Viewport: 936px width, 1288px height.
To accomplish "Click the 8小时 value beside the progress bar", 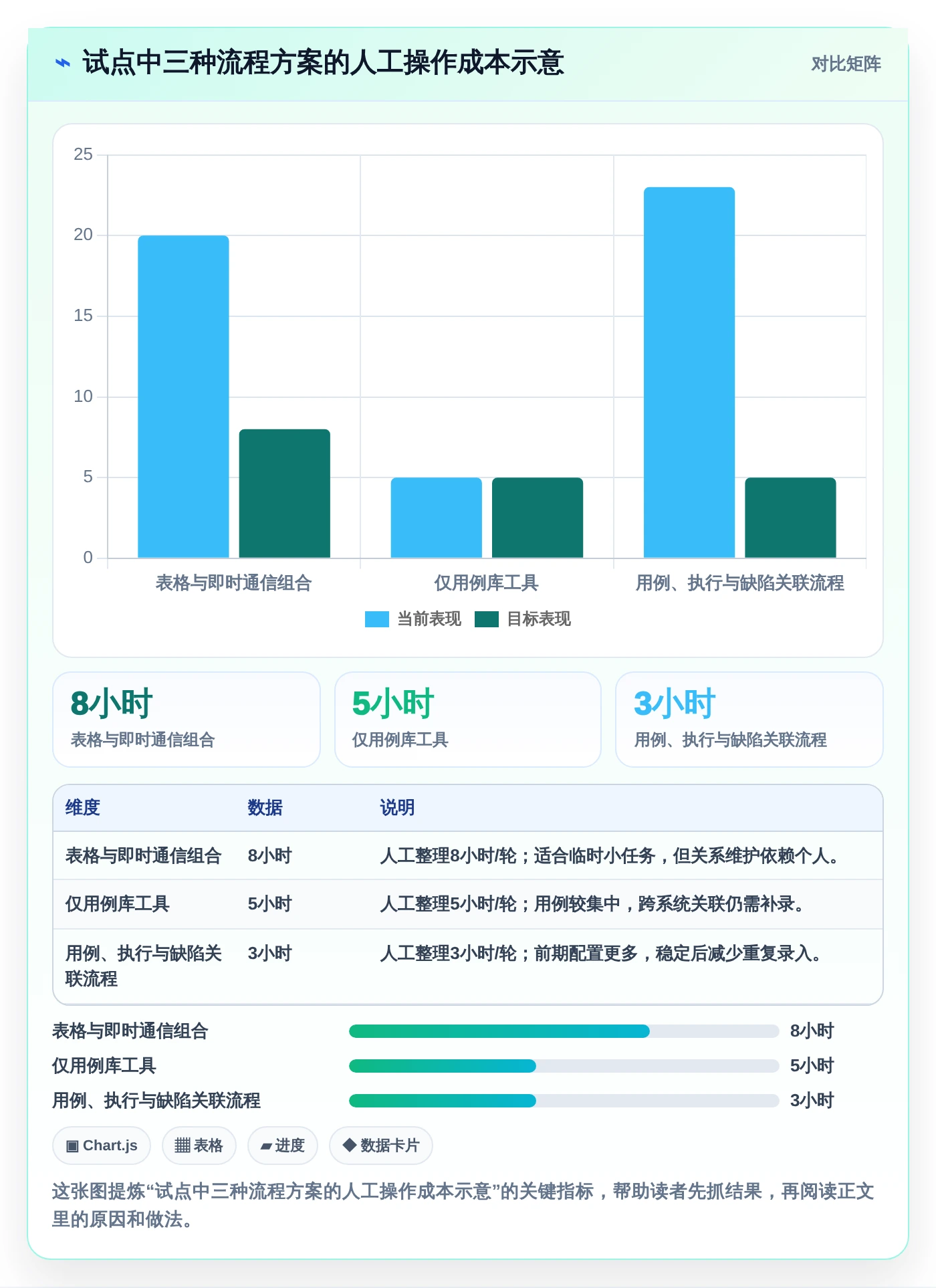I will [x=812, y=1031].
